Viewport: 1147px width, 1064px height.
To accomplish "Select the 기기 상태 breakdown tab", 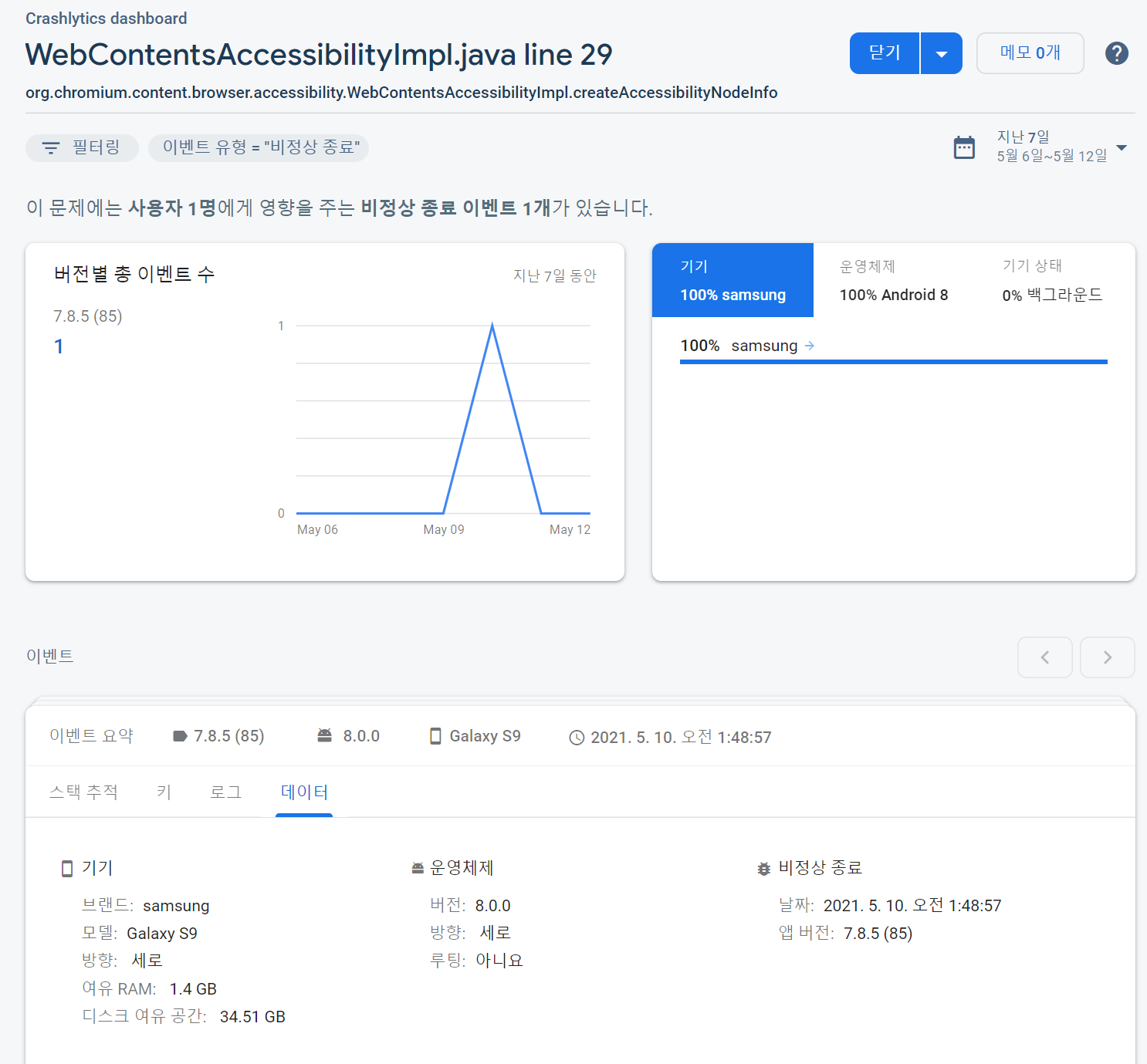I will [x=1052, y=280].
